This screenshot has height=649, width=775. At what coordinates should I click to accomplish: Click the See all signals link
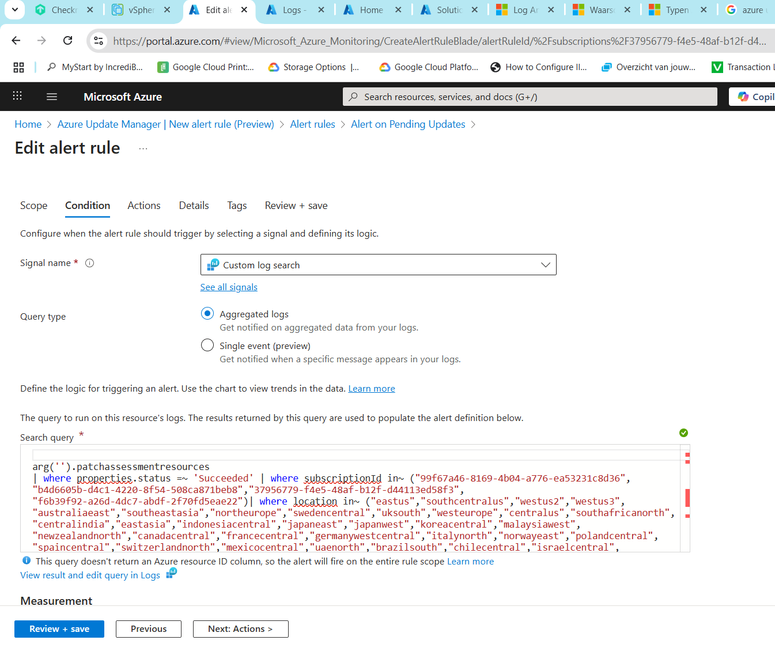pyautogui.click(x=229, y=287)
